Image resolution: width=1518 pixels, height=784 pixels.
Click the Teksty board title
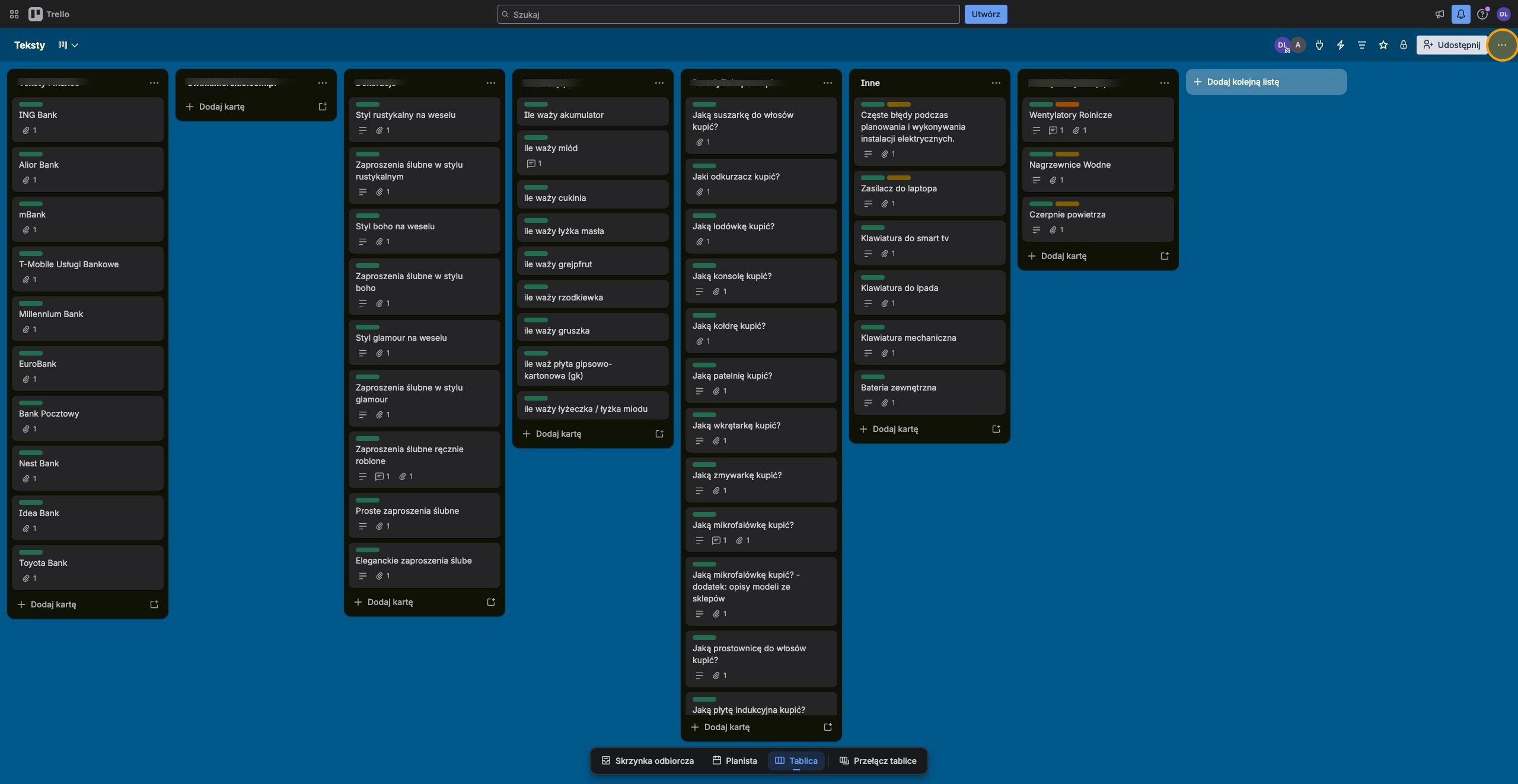(30, 45)
